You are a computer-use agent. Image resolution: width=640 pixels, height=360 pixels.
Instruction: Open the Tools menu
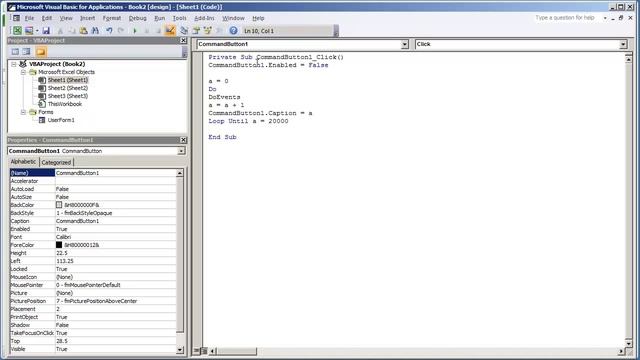click(179, 18)
